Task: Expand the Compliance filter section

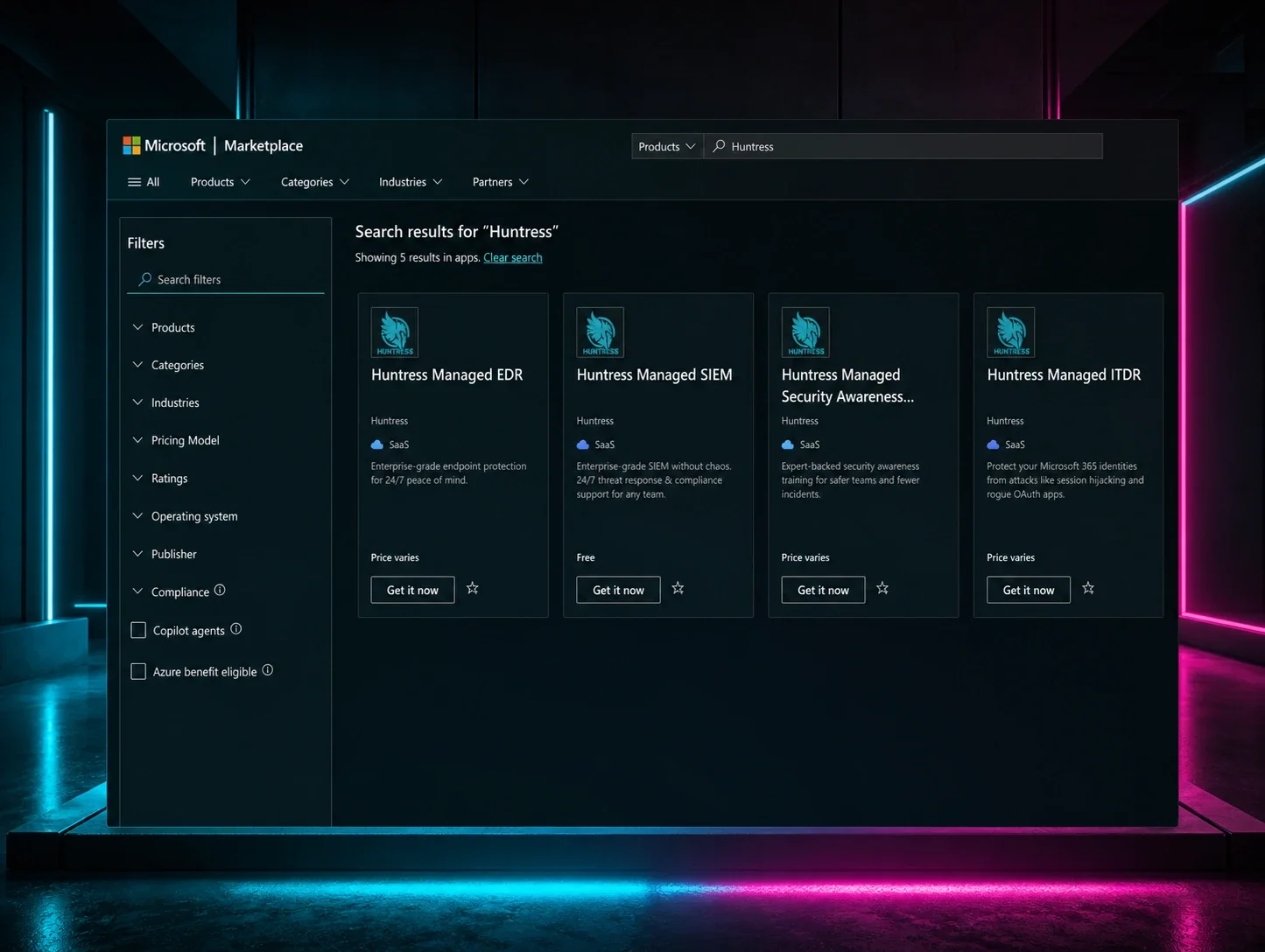Action: (x=170, y=591)
